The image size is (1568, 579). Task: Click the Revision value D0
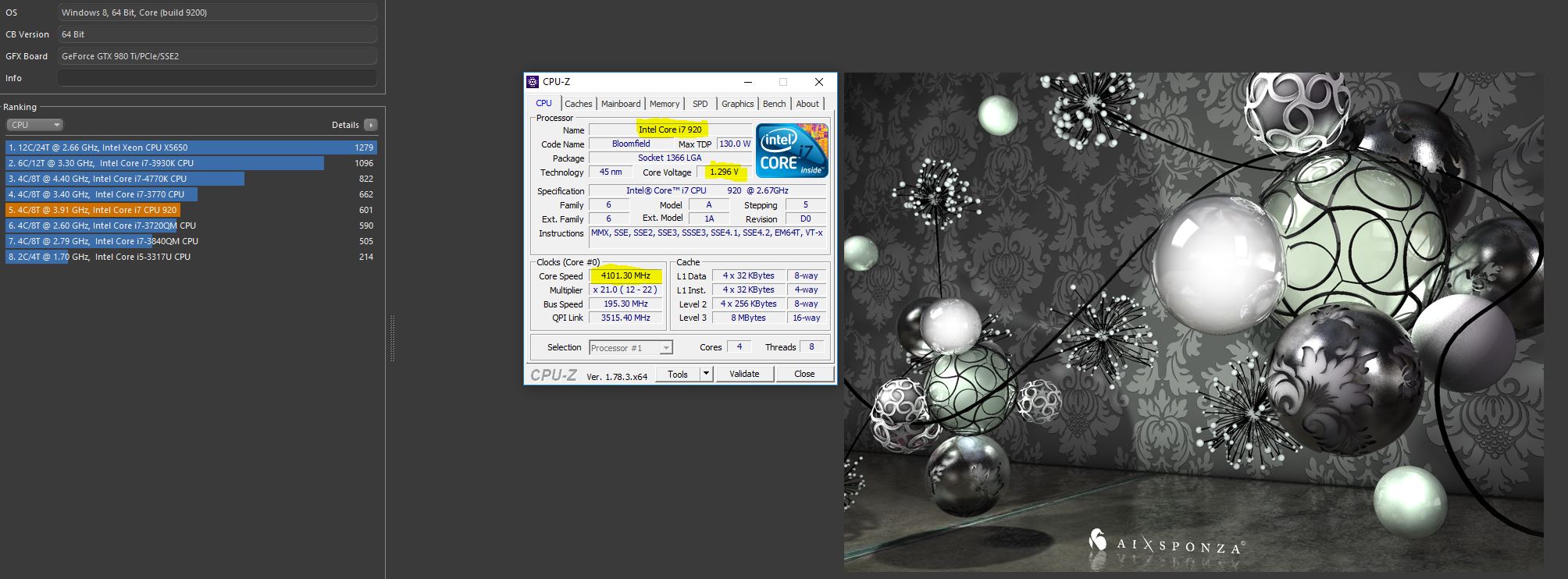pos(805,218)
